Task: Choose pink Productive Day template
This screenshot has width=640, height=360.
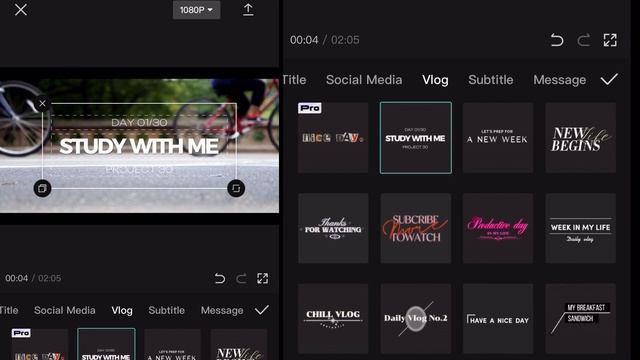Action: (x=498, y=228)
